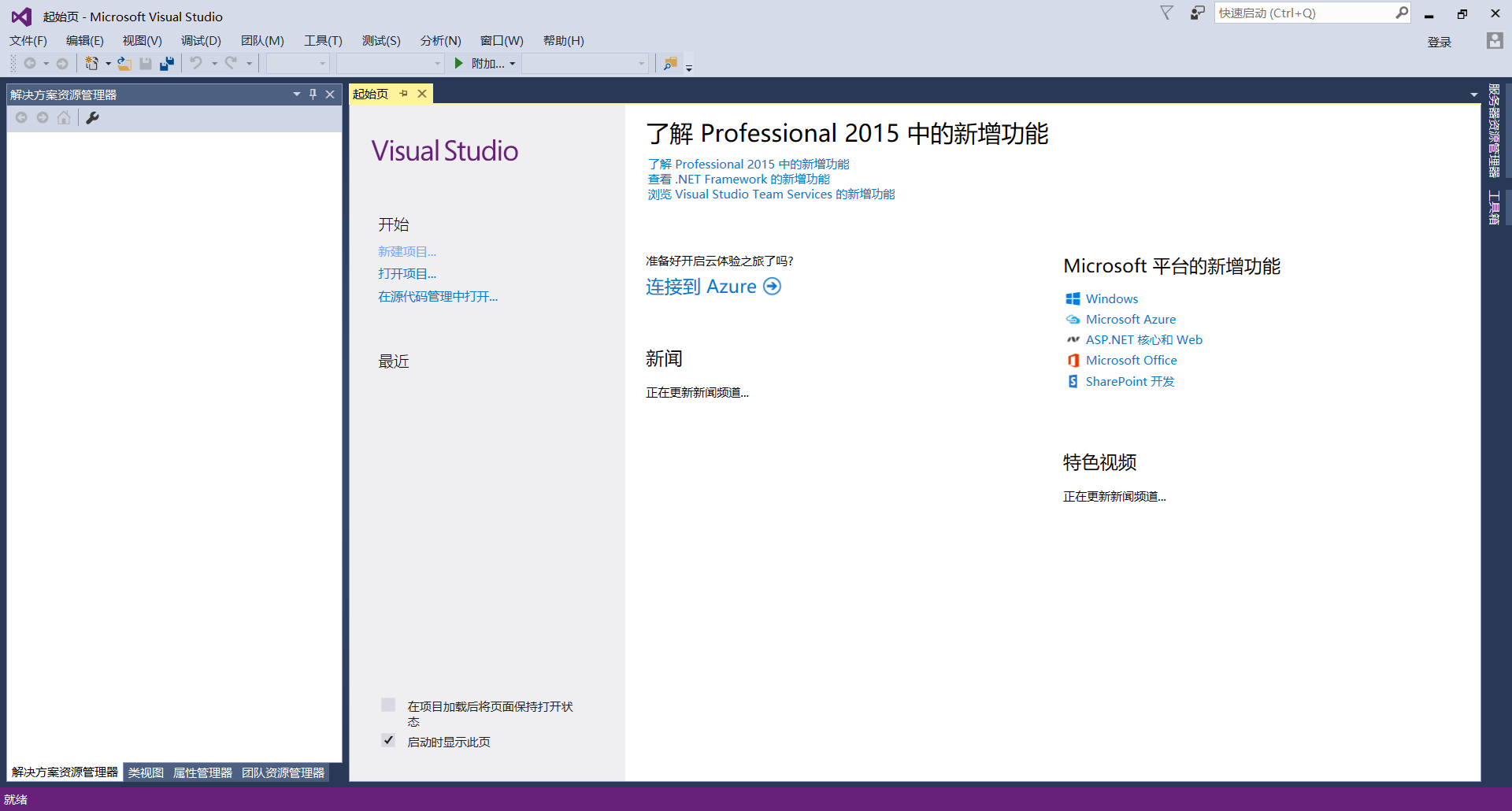Open the ASP.NET 核心和 Web link
Viewport: 1512px width, 811px height.
(x=1144, y=339)
